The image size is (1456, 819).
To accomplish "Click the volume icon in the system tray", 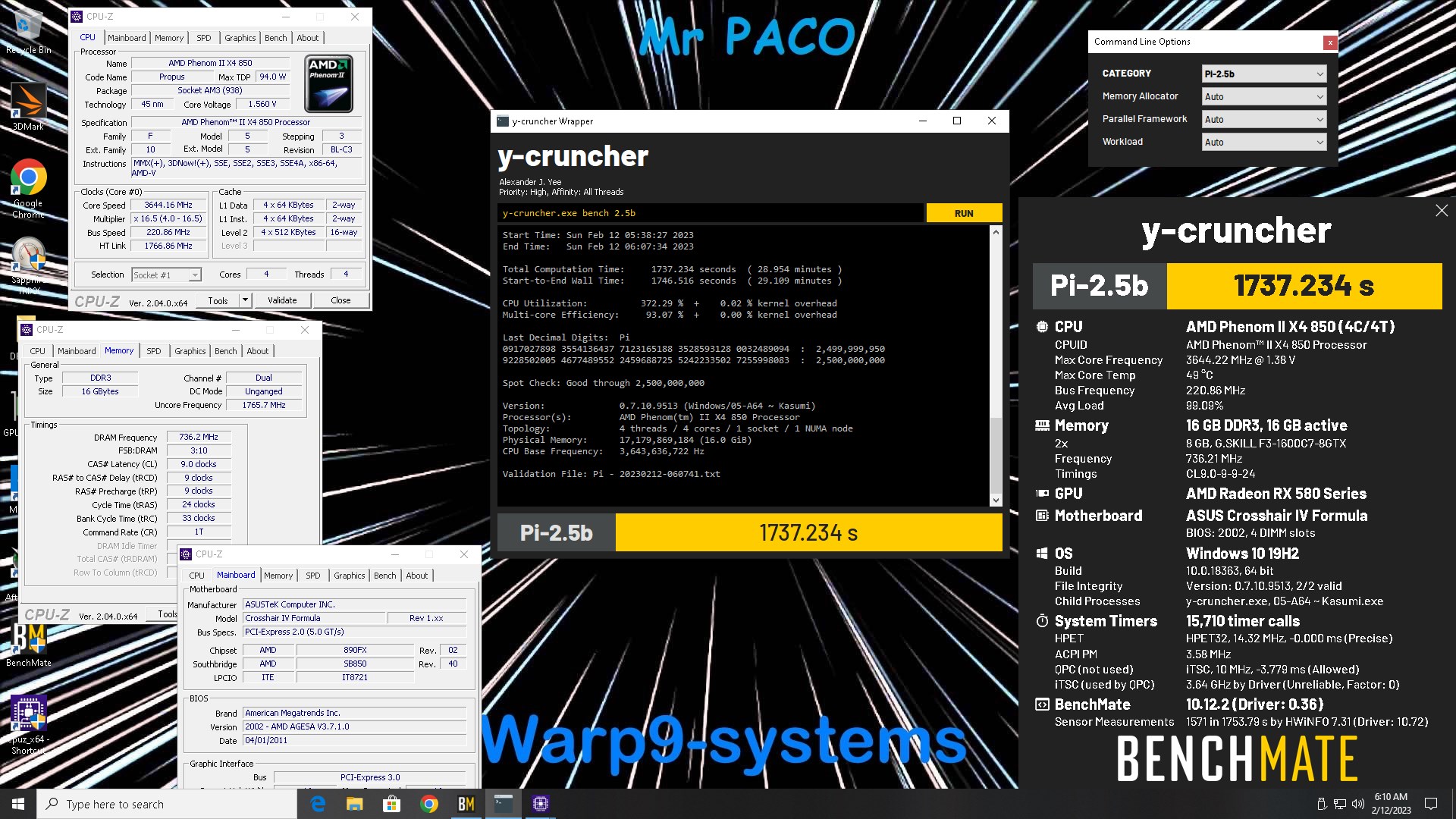I will click(x=1358, y=804).
